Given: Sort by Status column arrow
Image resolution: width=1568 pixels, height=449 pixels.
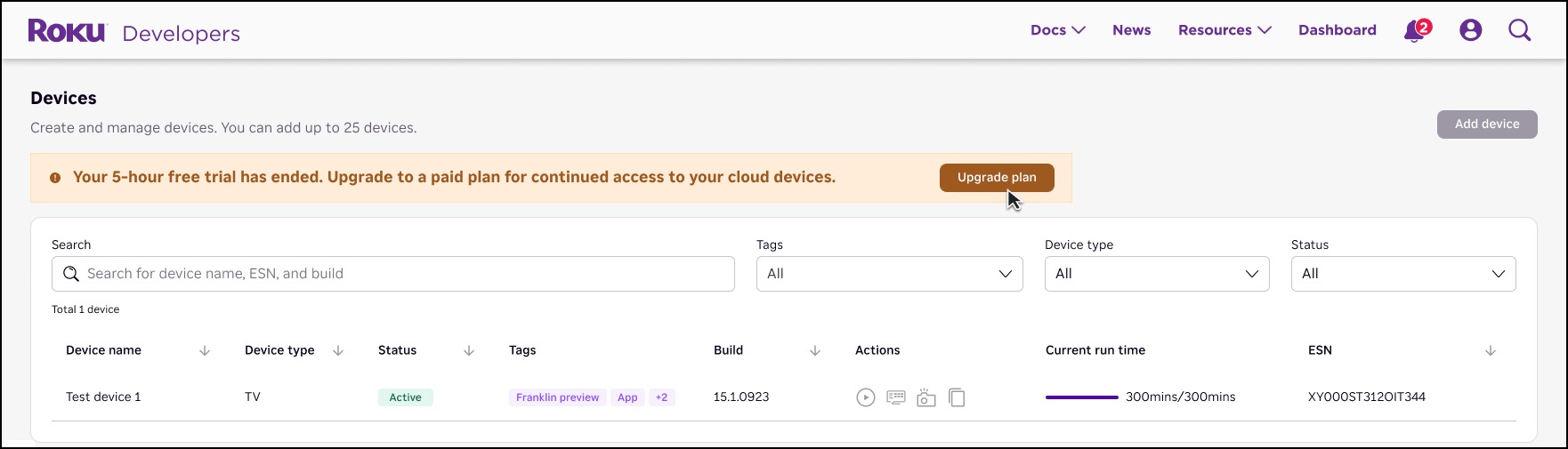Looking at the screenshot, I should pos(469,351).
